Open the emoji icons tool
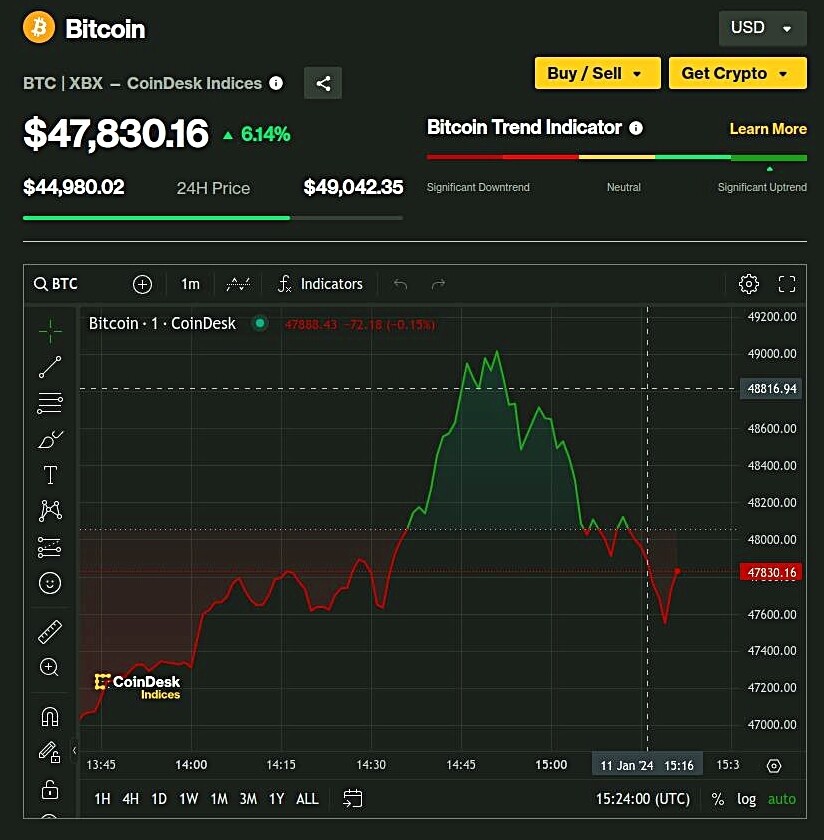The width and height of the screenshot is (824, 840). 50,583
